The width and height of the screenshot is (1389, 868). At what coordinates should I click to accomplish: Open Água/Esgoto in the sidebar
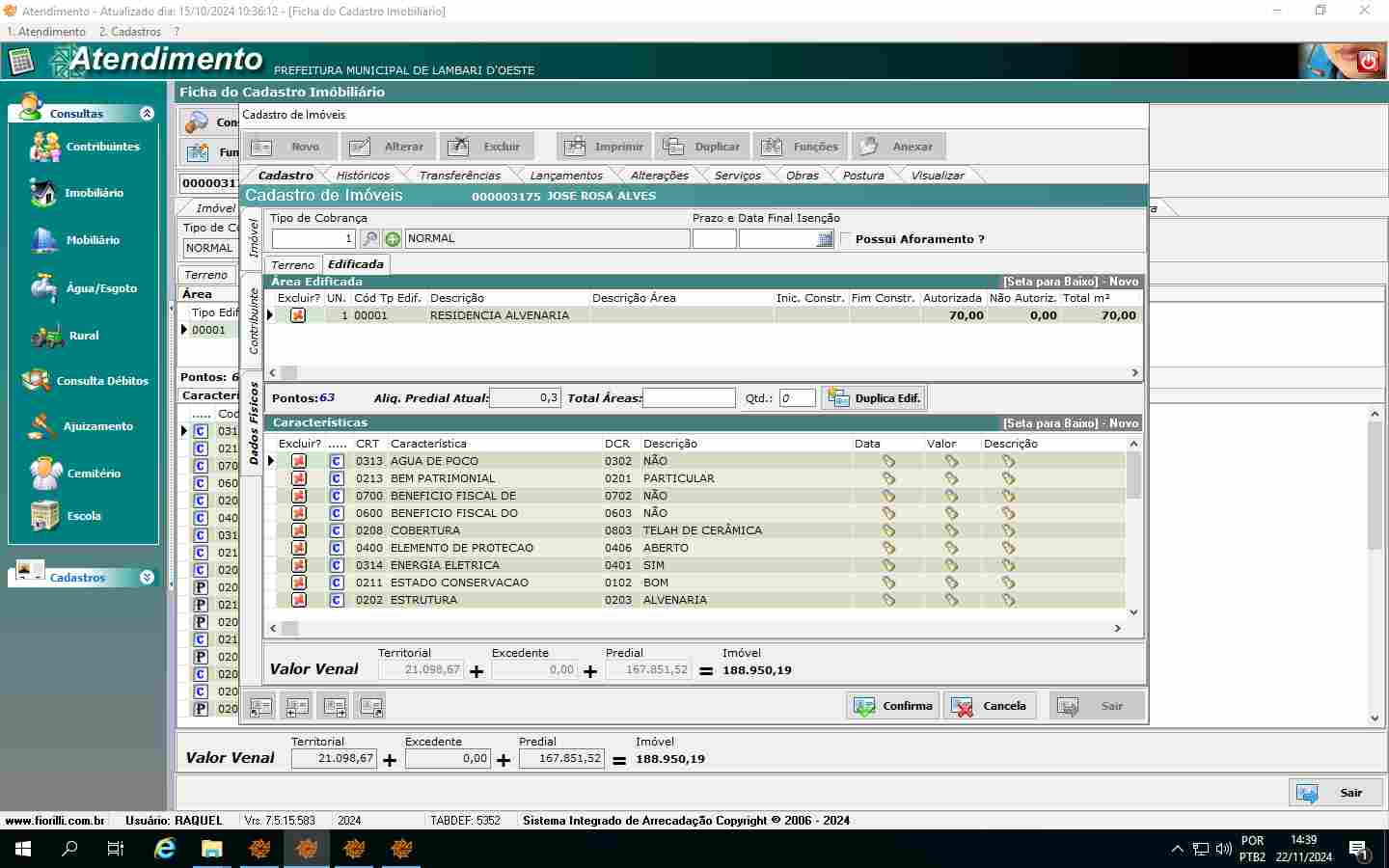(x=44, y=288)
